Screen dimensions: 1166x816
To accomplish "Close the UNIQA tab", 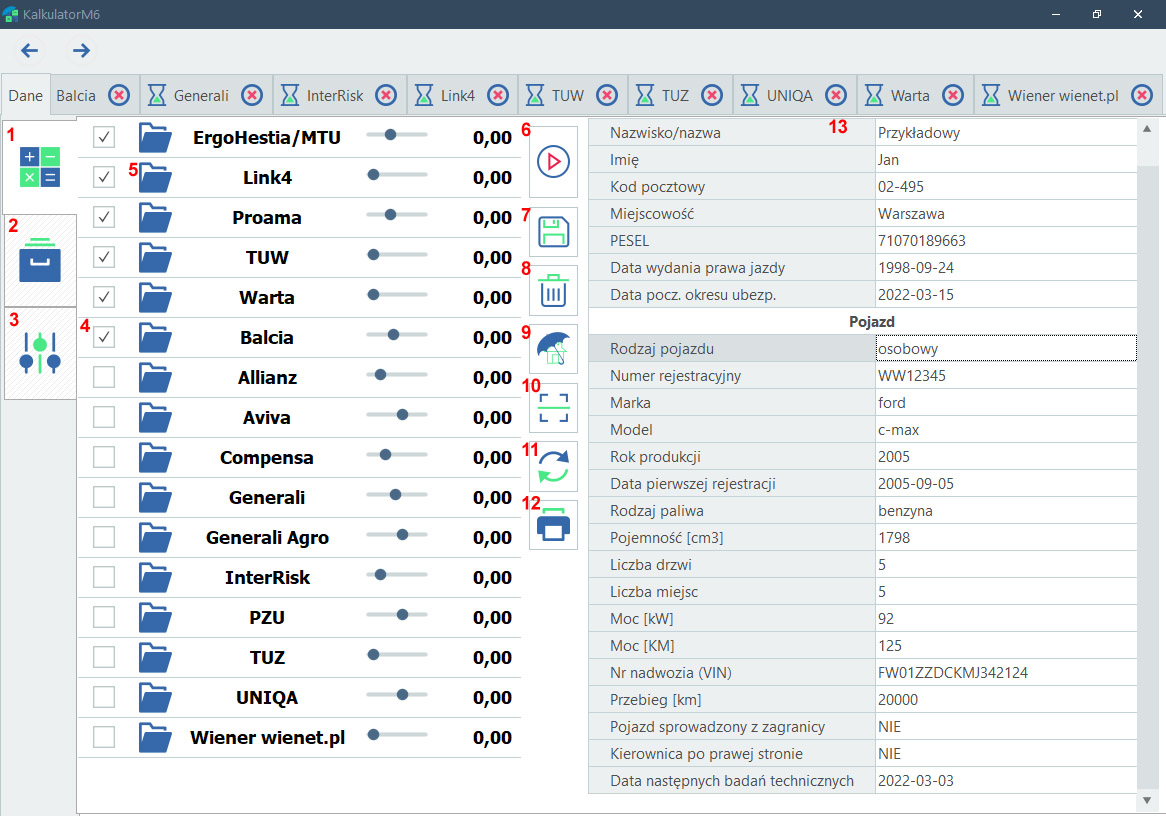I will (x=836, y=95).
